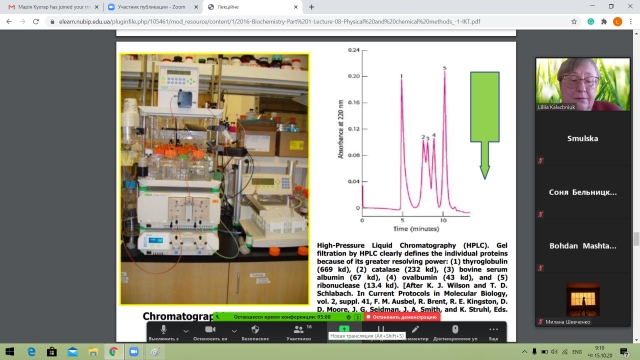The height and width of the screenshot is (360, 640).
Task: Open the video options arrow beside the camera
Action: [234, 331]
